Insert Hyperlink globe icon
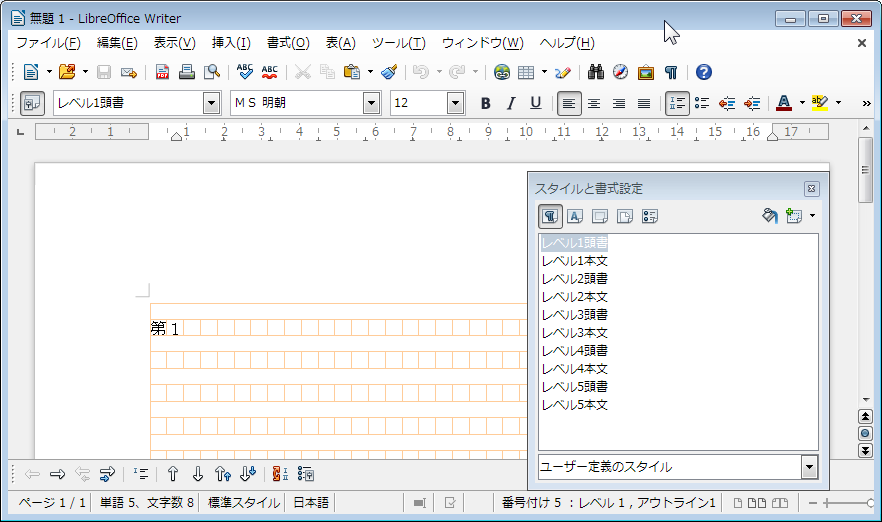882x522 pixels. (x=502, y=72)
